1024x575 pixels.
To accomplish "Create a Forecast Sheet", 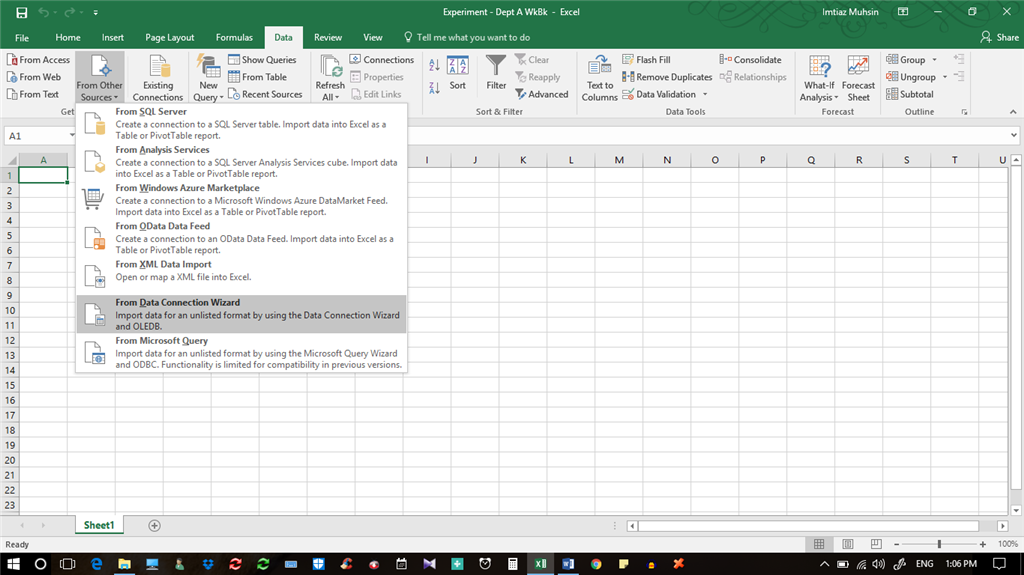I will pos(858,78).
